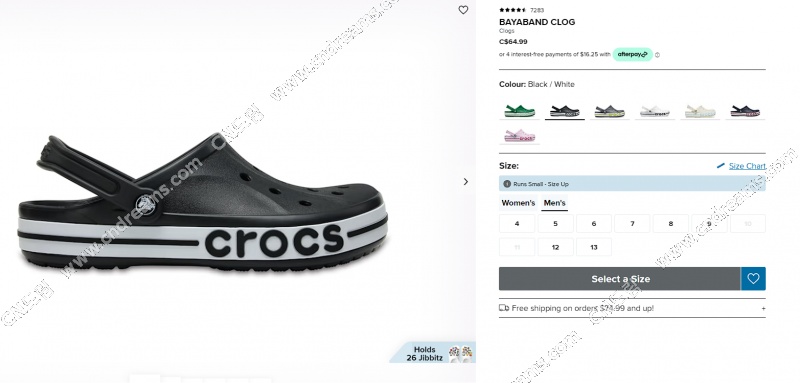The height and width of the screenshot is (383, 800).
Task: Select size 7
Action: (632, 223)
